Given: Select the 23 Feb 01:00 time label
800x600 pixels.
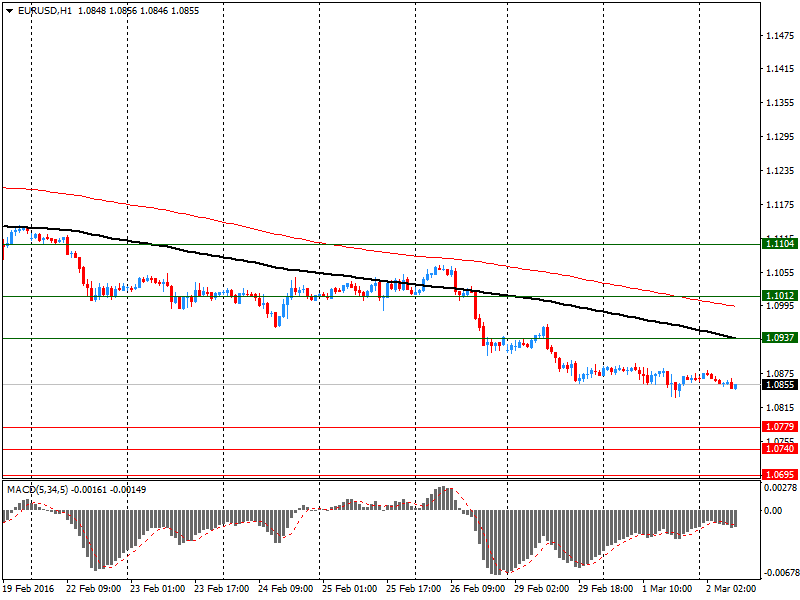Looking at the screenshot, I should pyautogui.click(x=158, y=589).
